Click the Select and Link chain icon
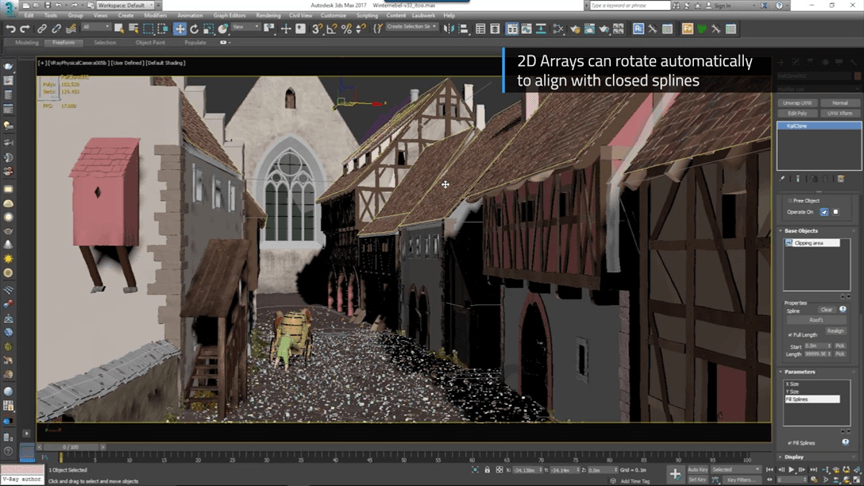Screen dimensions: 864x486 (43, 29)
